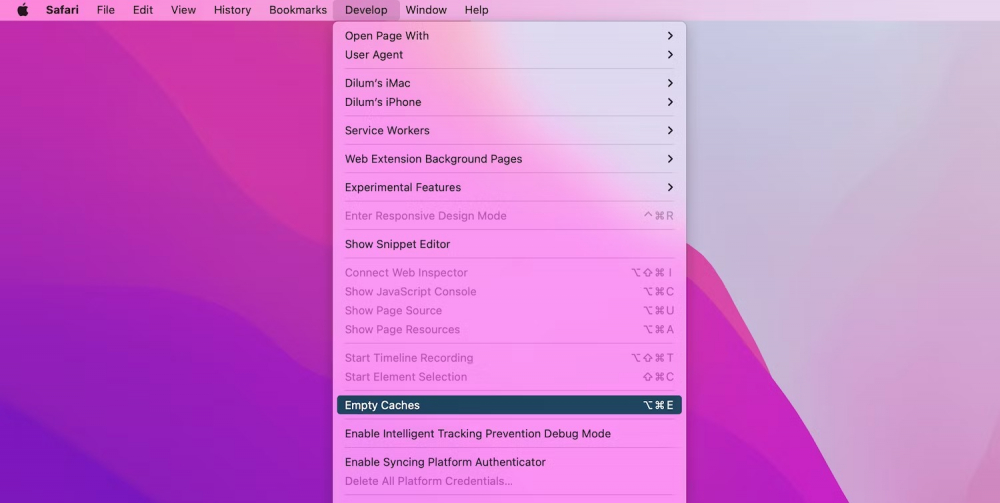Image resolution: width=1000 pixels, height=503 pixels.
Task: Open the File menu
Action: click(106, 10)
